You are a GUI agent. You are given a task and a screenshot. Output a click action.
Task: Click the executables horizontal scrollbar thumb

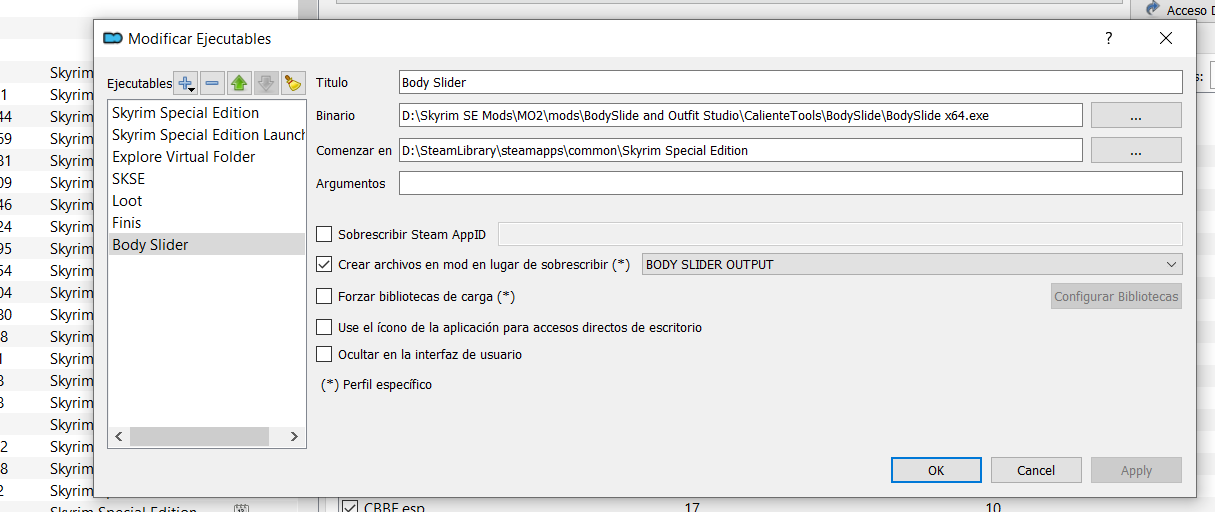click(x=199, y=437)
